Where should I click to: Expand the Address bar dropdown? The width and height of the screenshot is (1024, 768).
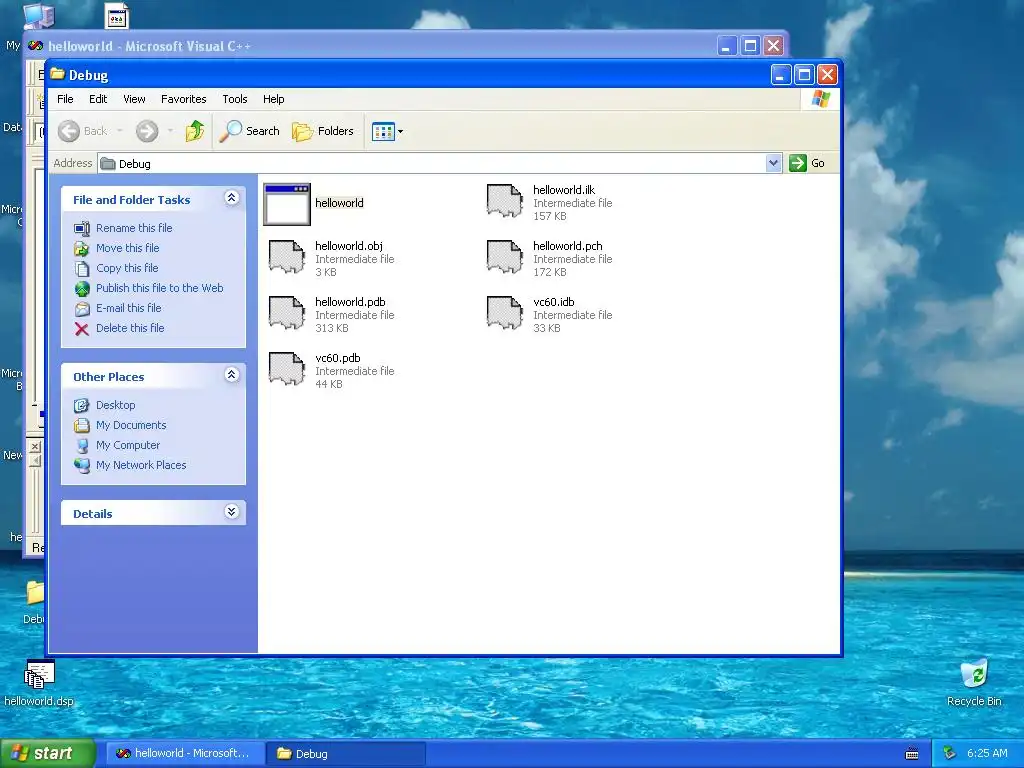[x=773, y=163]
